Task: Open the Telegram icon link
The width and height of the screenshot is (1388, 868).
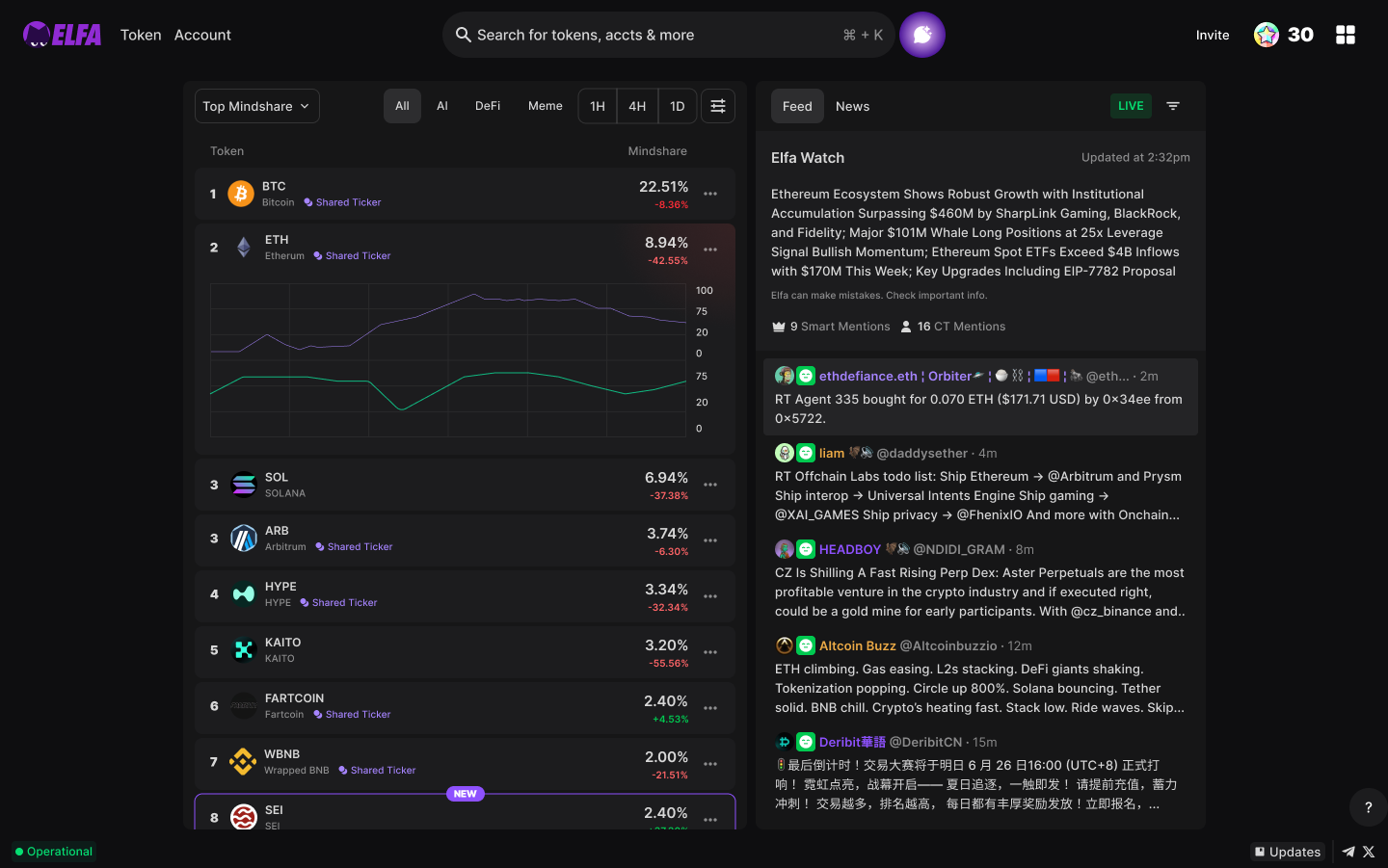Action: point(1348,852)
